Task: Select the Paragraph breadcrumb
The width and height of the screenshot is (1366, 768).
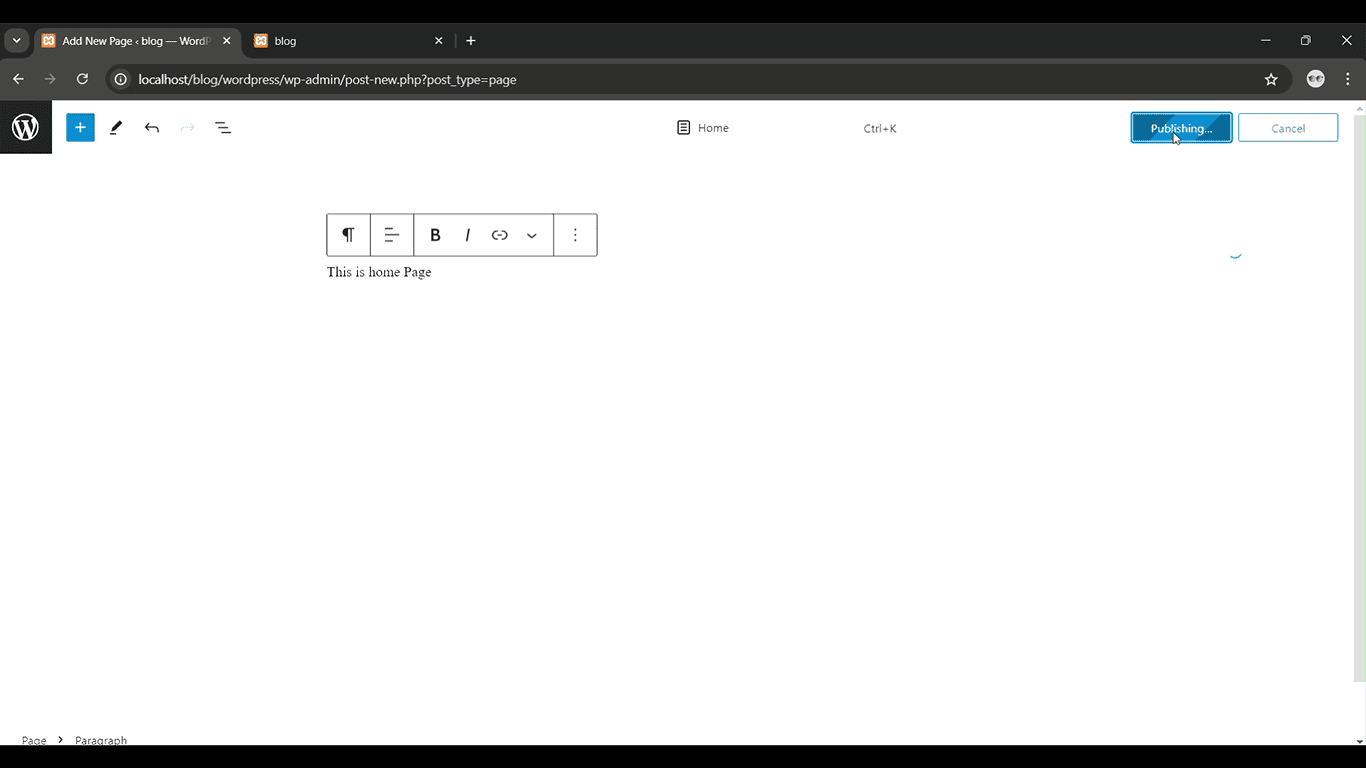Action: [x=101, y=741]
